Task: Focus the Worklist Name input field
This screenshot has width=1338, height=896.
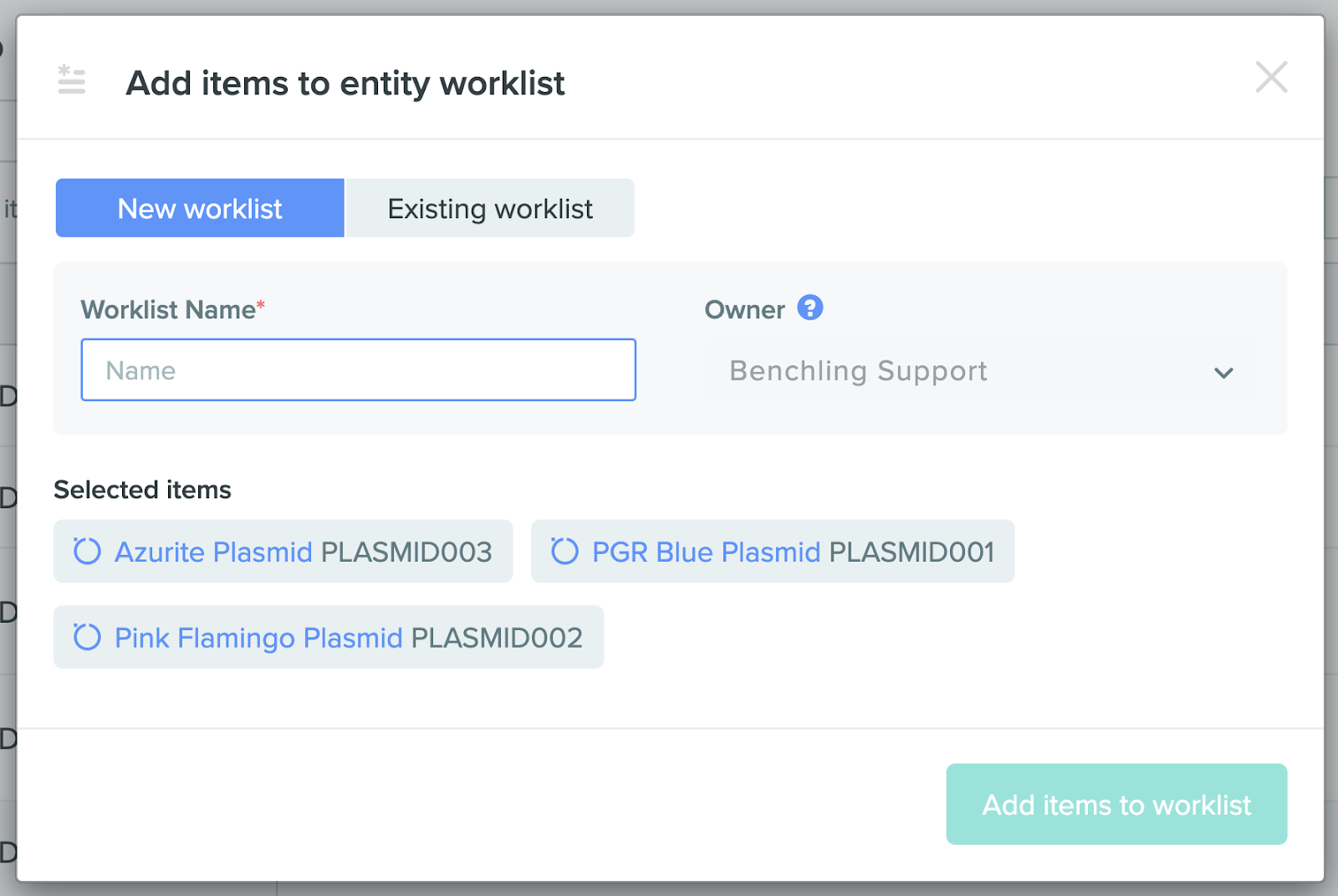Action: [358, 370]
